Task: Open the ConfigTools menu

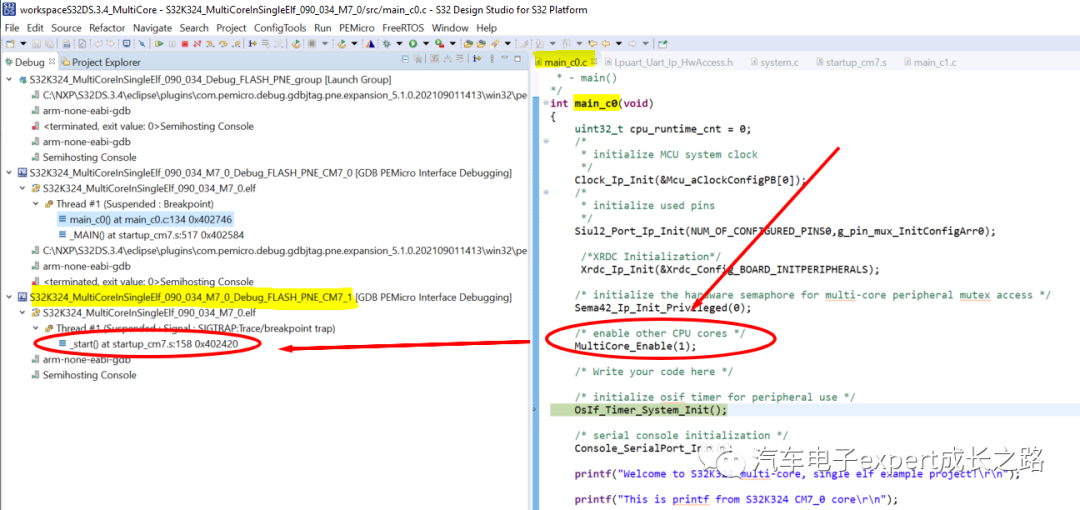Action: (x=280, y=28)
